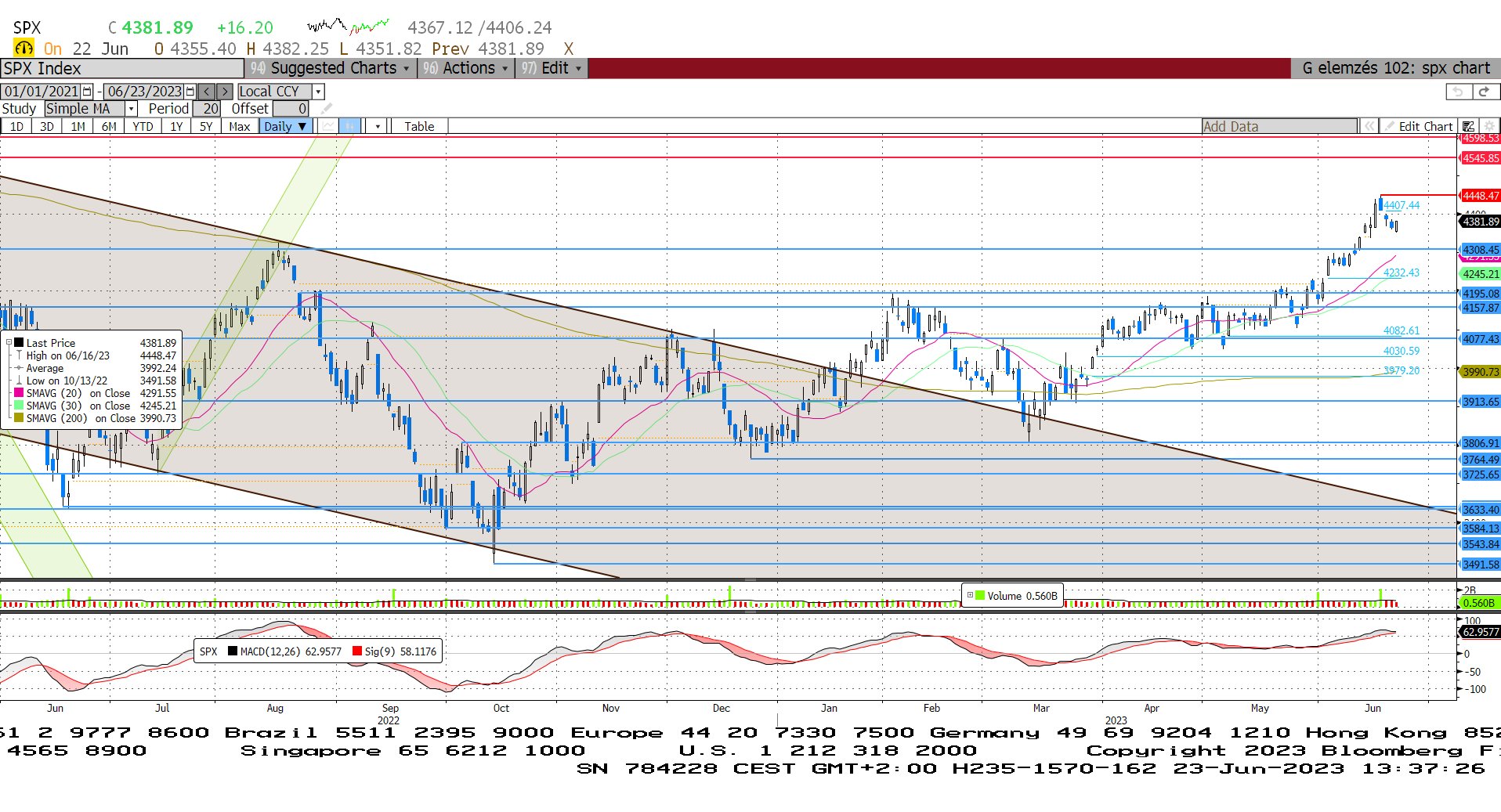1501x812 pixels.
Task: Click the Add Data input box
Action: (1279, 126)
